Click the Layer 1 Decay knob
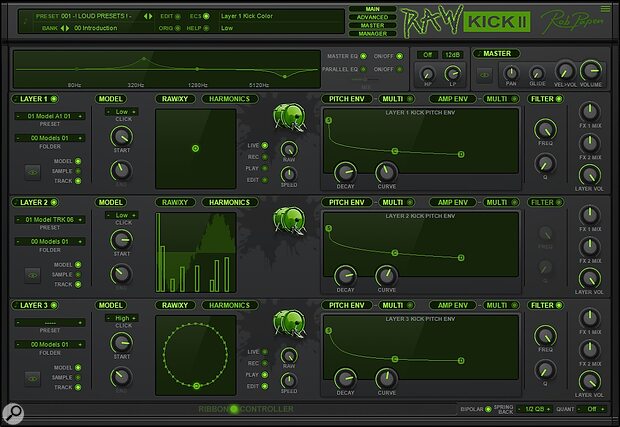This screenshot has height=427, width=620. click(345, 172)
